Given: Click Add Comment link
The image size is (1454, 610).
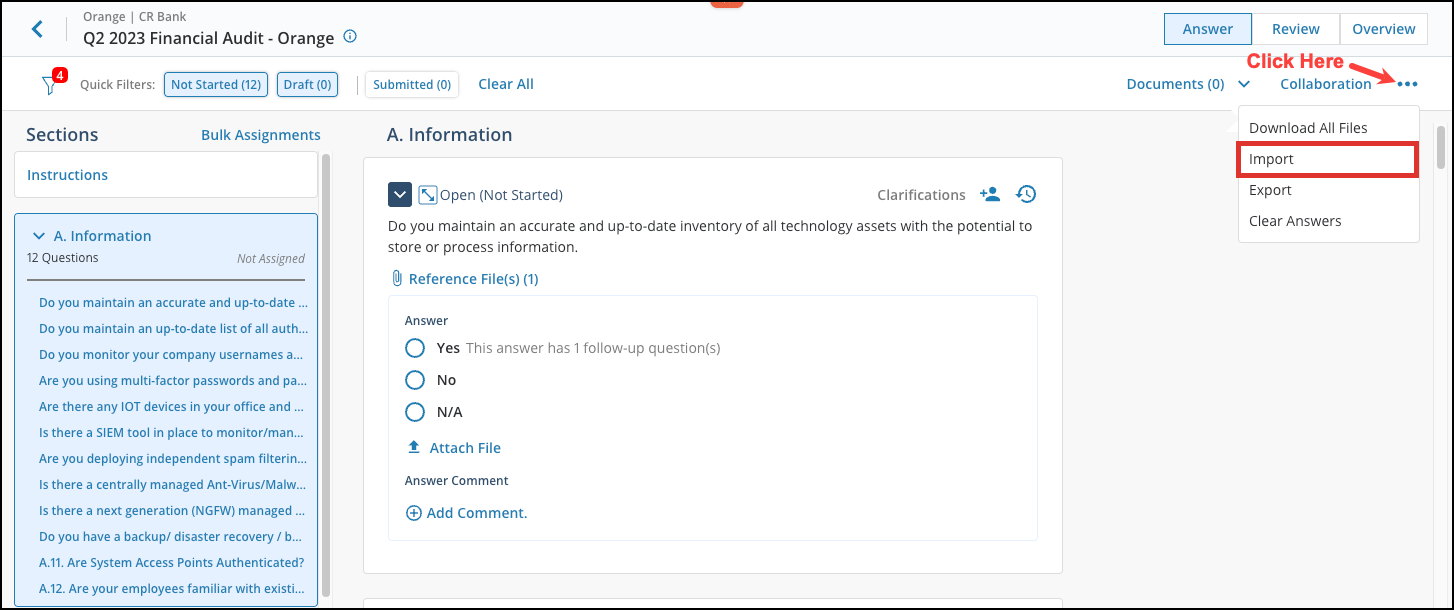Looking at the screenshot, I should [477, 513].
